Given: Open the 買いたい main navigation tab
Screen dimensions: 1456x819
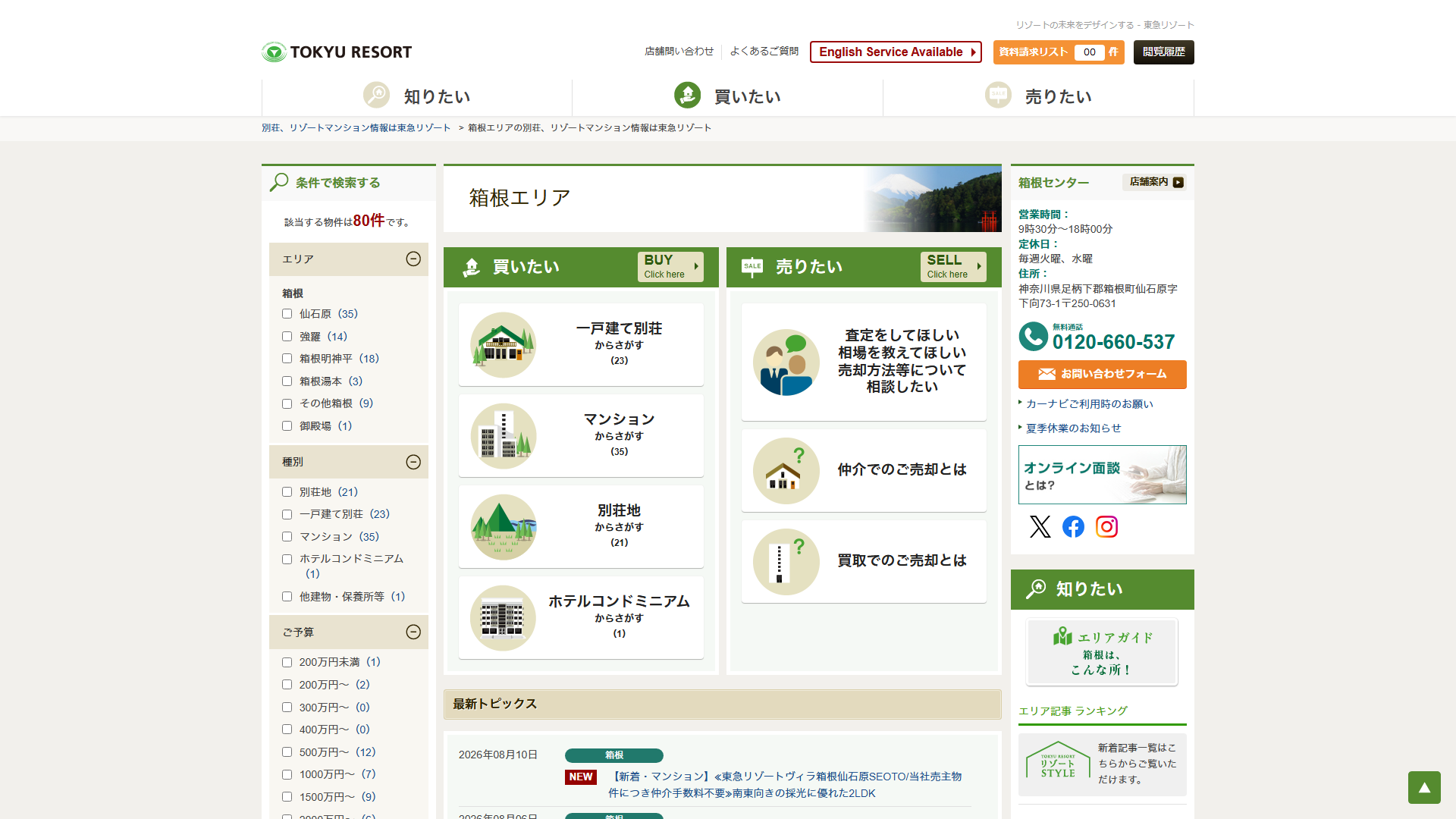Looking at the screenshot, I should [728, 96].
